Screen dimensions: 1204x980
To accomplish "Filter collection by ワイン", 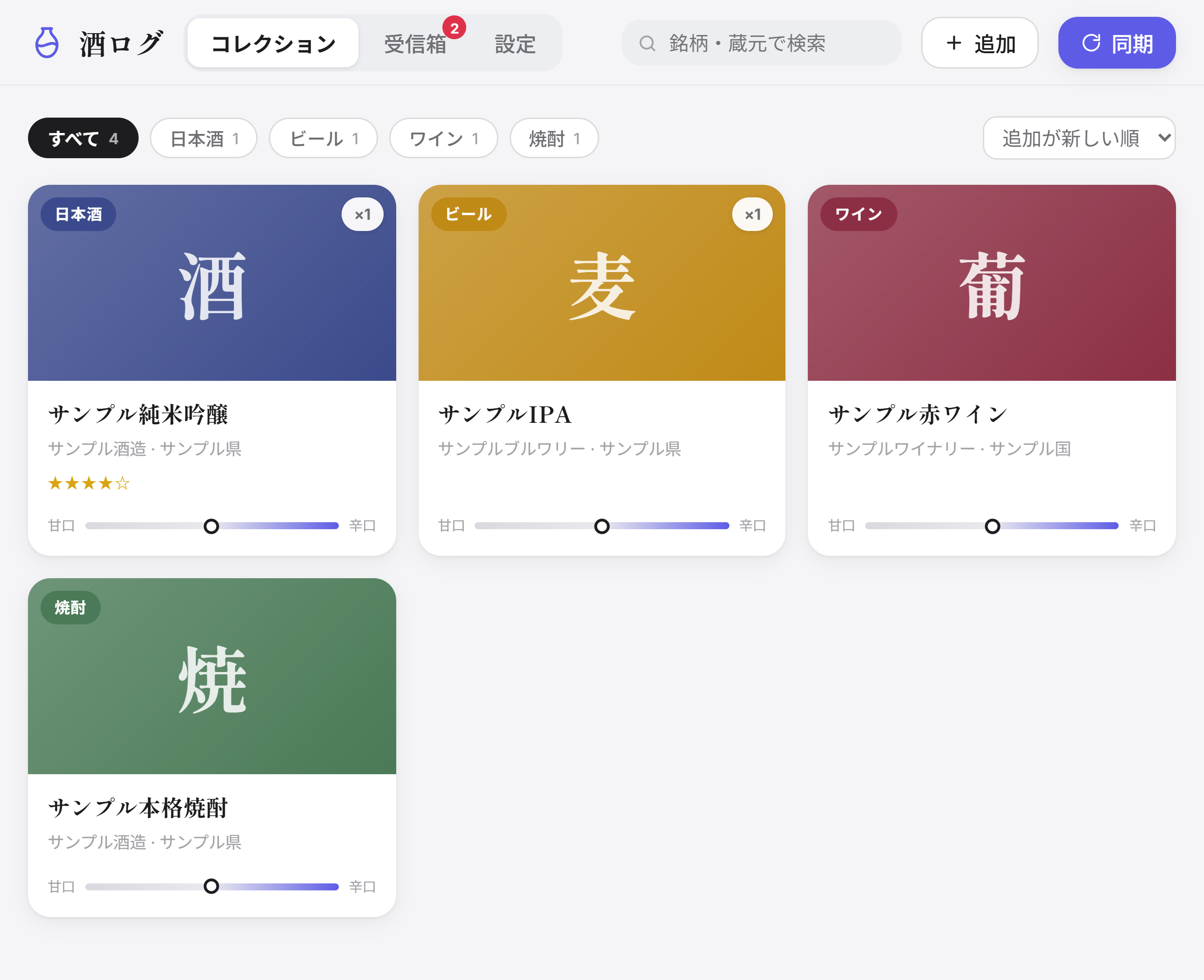I will [444, 138].
